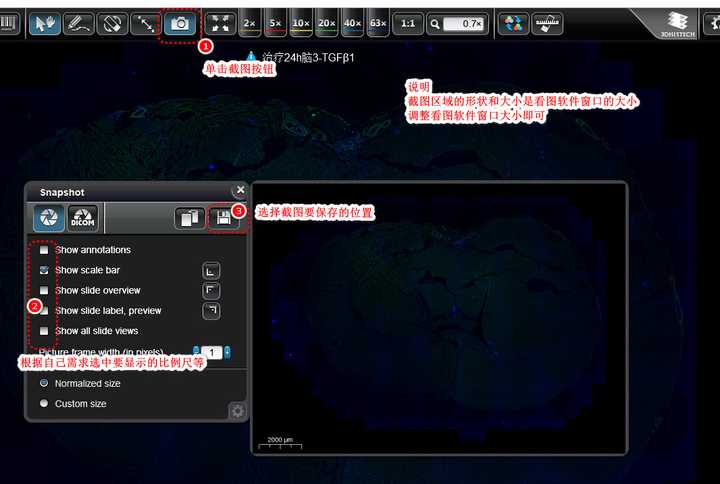Click the slide title 治疗24h脑3-TGFβ1
The width and height of the screenshot is (720, 484).
tap(308, 58)
